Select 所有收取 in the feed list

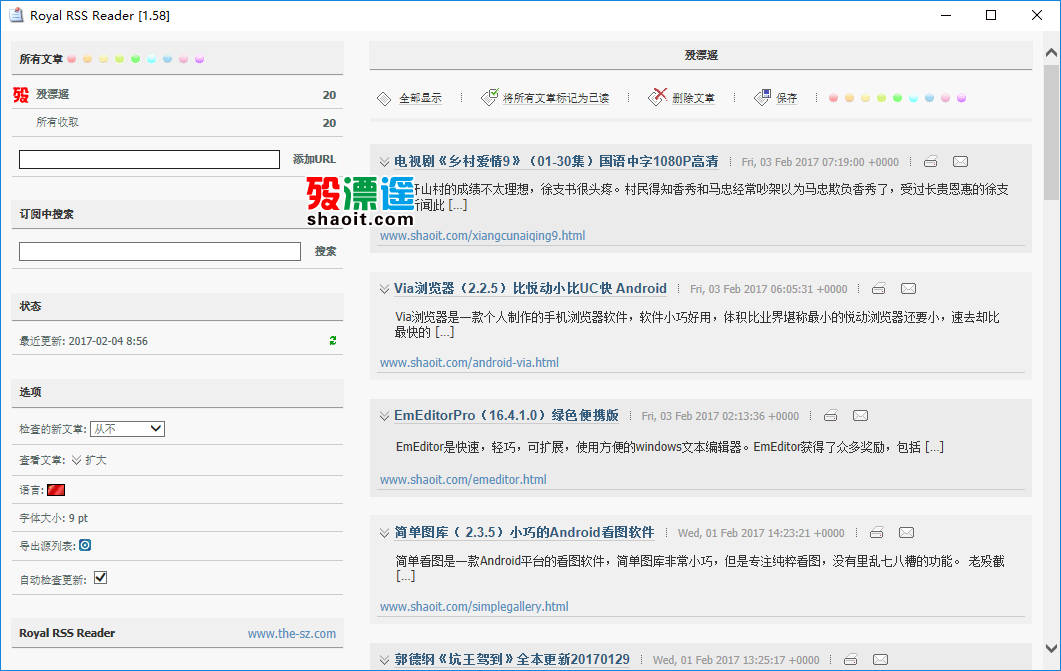[57, 122]
